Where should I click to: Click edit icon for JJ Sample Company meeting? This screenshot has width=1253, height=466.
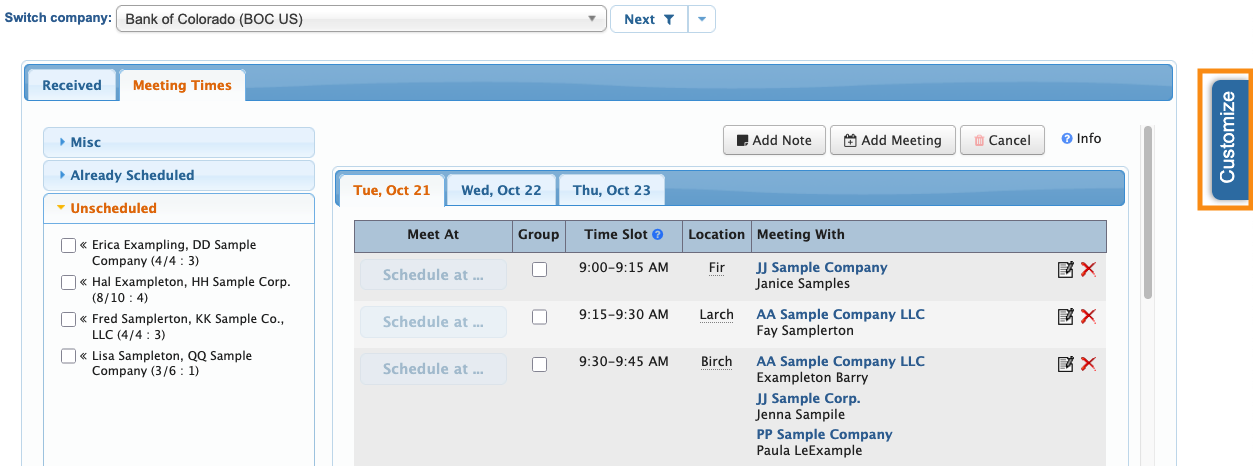(1066, 269)
